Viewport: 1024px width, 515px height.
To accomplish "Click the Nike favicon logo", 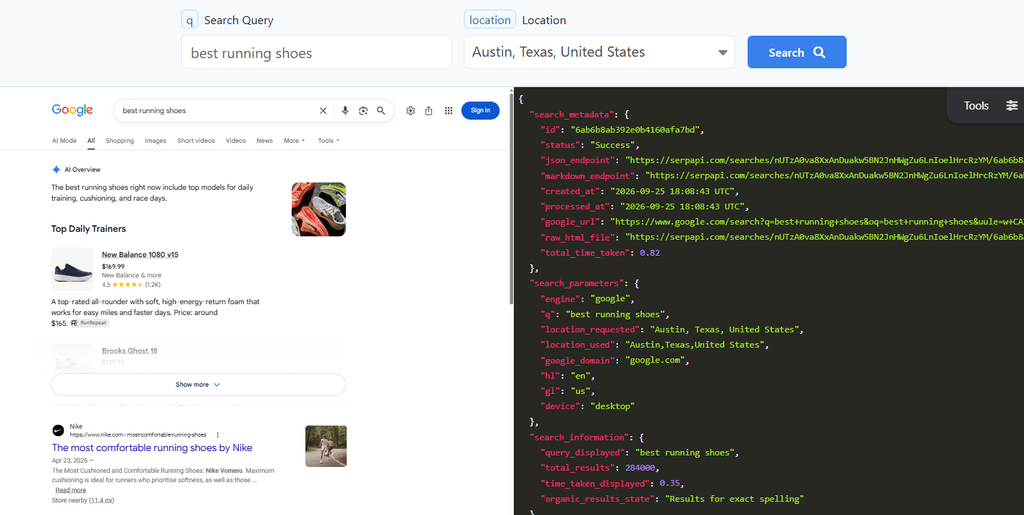I will coord(58,430).
